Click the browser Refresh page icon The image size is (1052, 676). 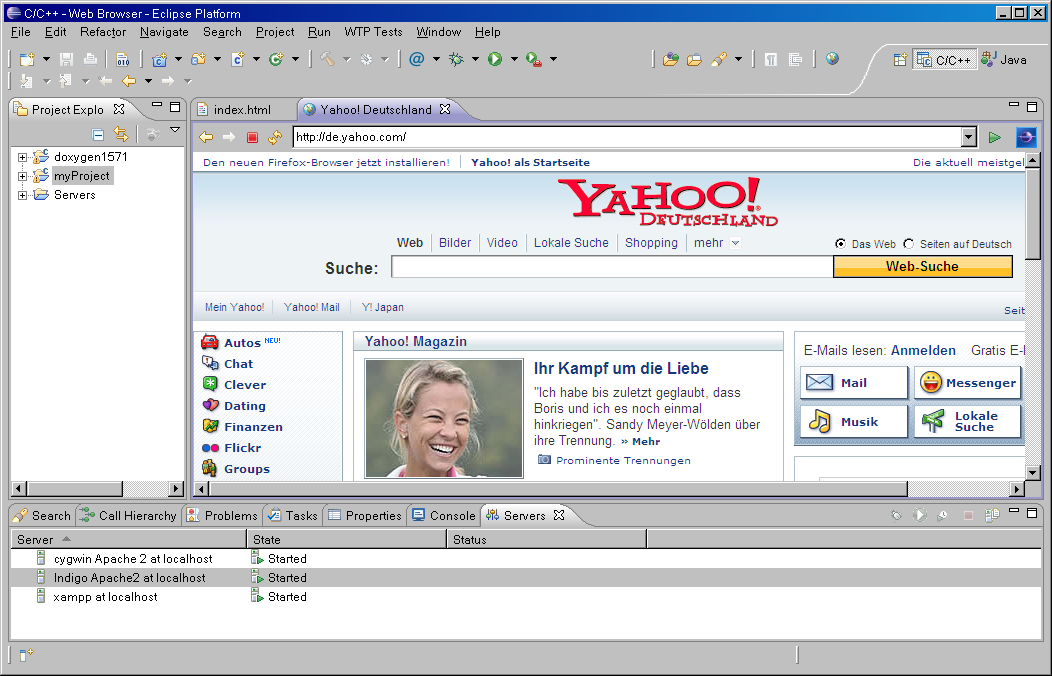(x=275, y=137)
